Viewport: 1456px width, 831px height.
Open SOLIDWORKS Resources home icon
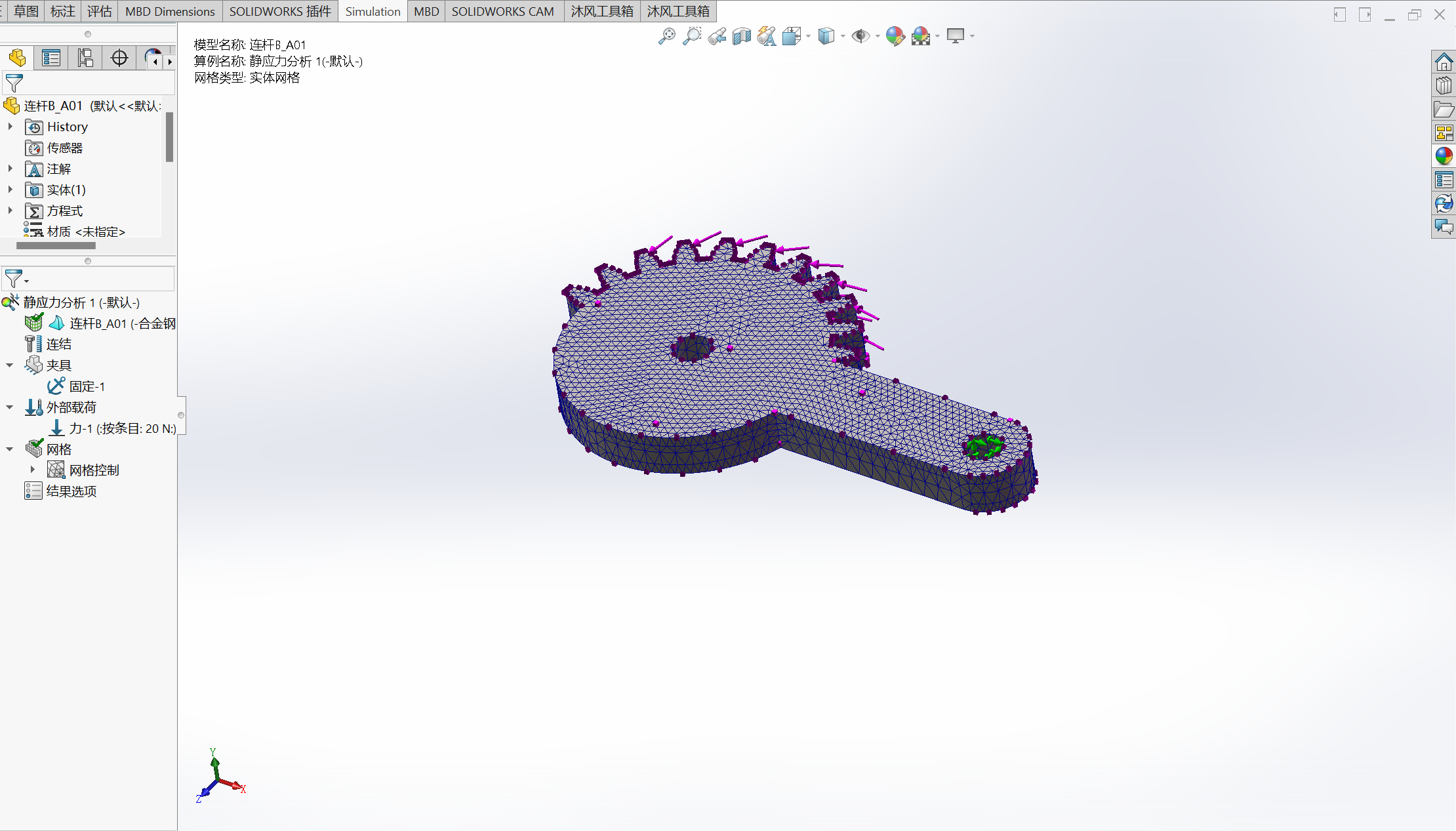(1444, 62)
